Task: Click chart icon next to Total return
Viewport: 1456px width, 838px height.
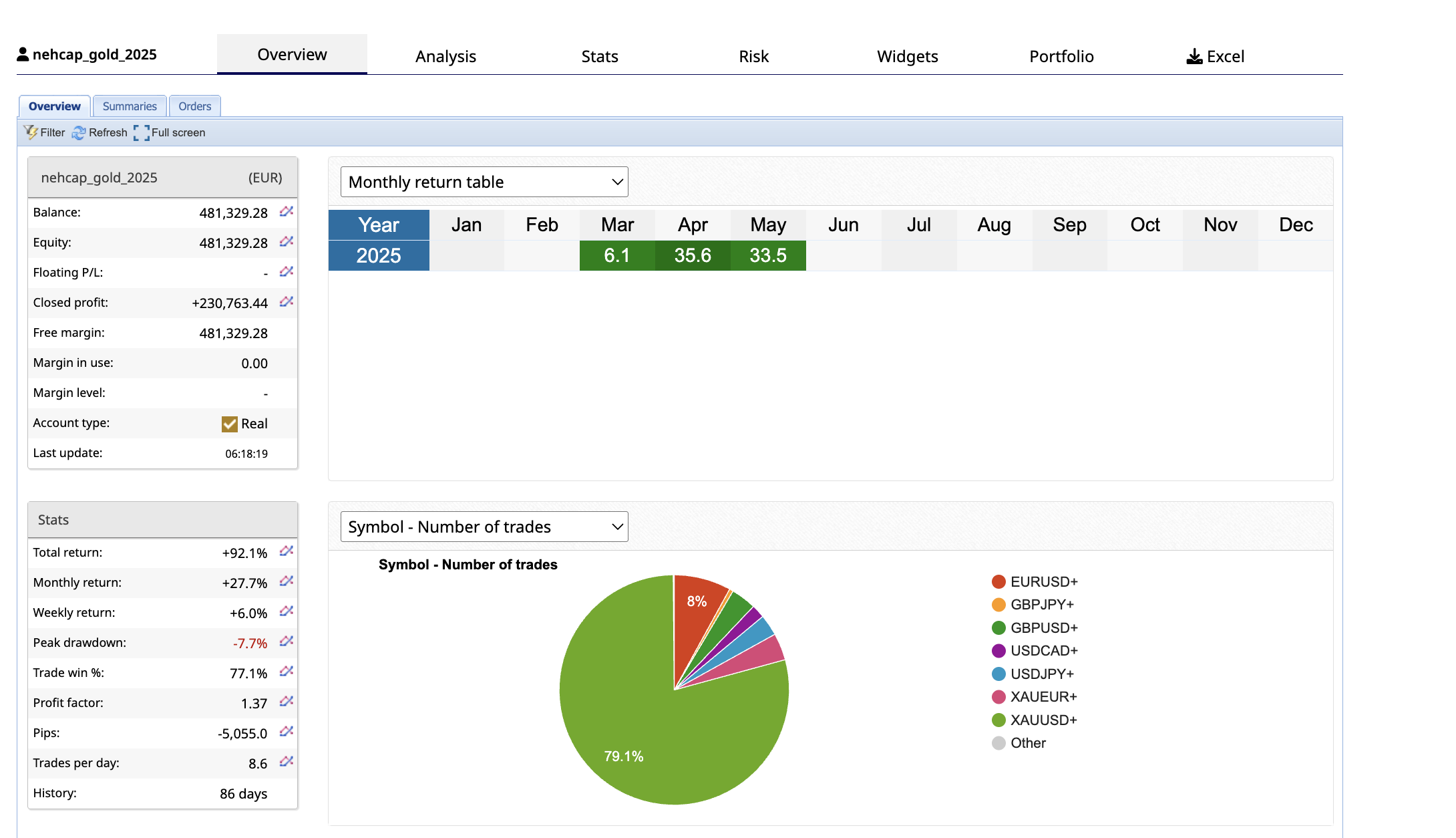Action: click(x=287, y=551)
